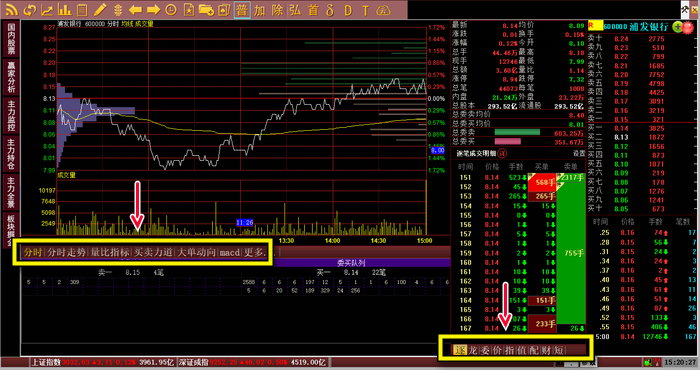
Task: Go forward with the right arrow icon
Action: [x=153, y=9]
